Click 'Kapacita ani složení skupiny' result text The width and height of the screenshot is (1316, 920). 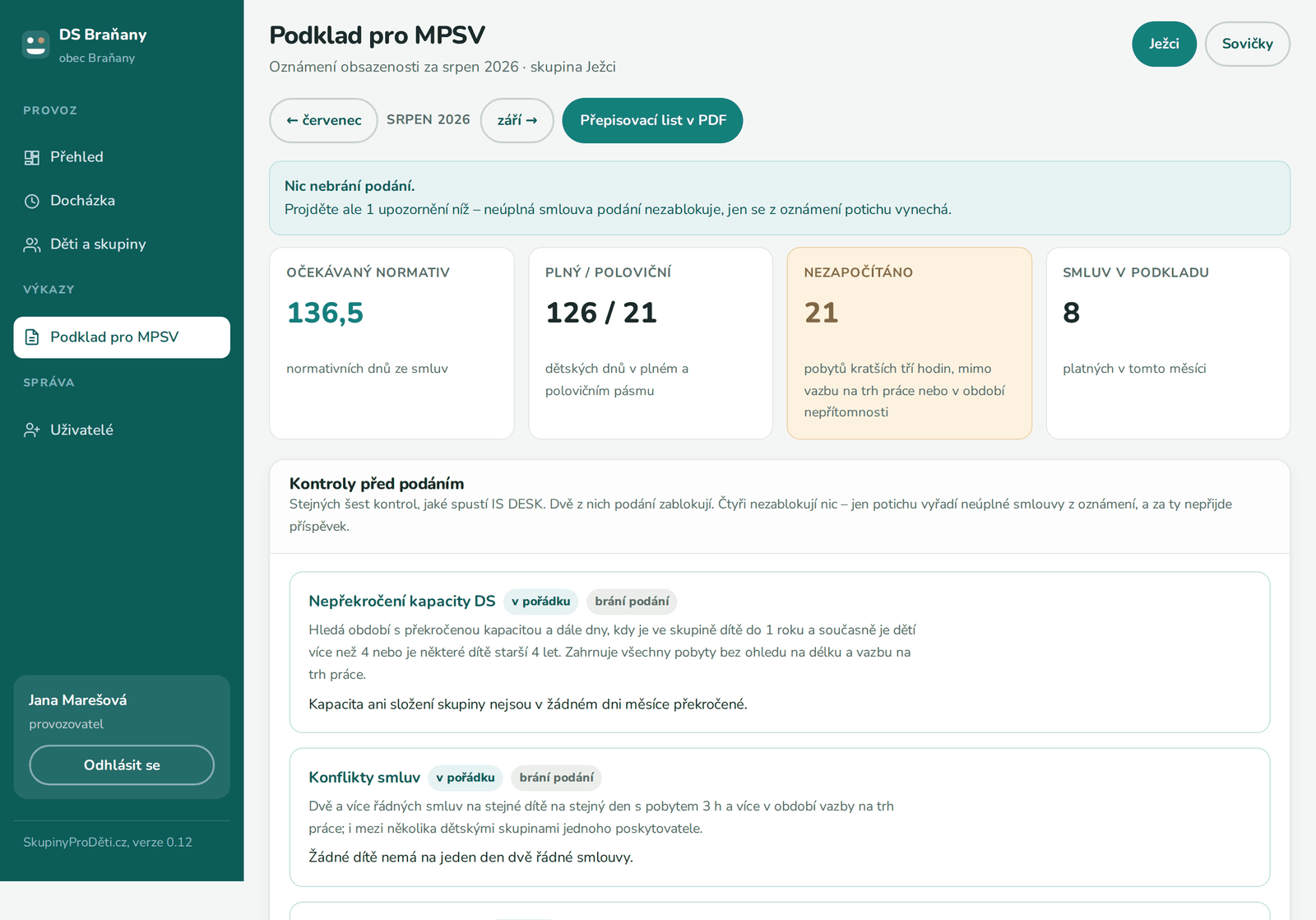[528, 704]
